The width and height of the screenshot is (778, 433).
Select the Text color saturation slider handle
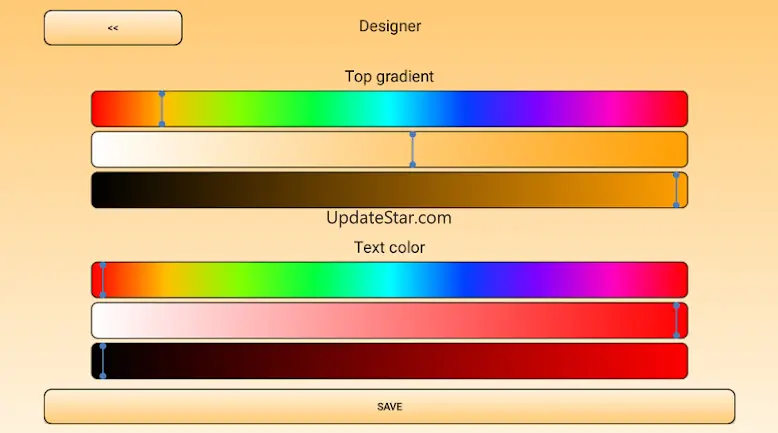click(x=676, y=320)
